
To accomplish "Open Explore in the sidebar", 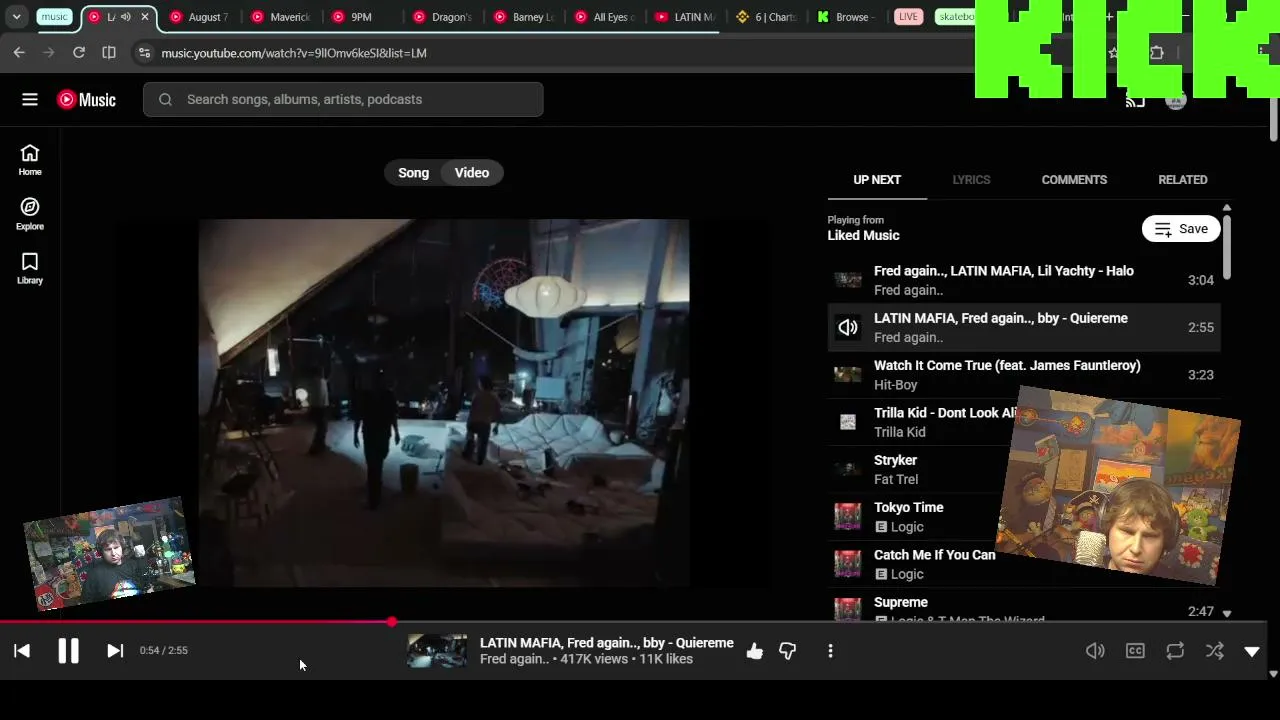I will click(30, 214).
